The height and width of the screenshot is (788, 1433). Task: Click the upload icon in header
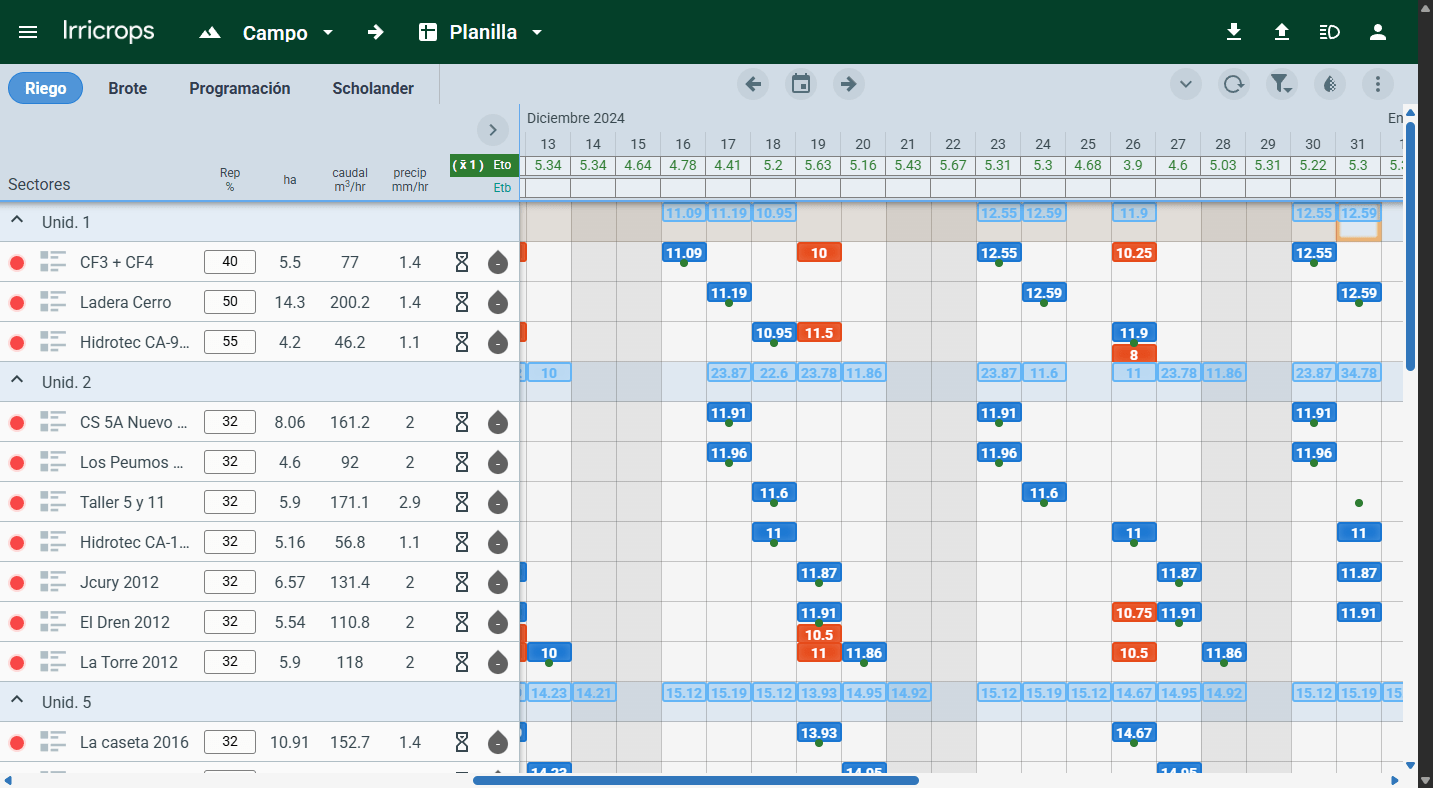[x=1282, y=32]
